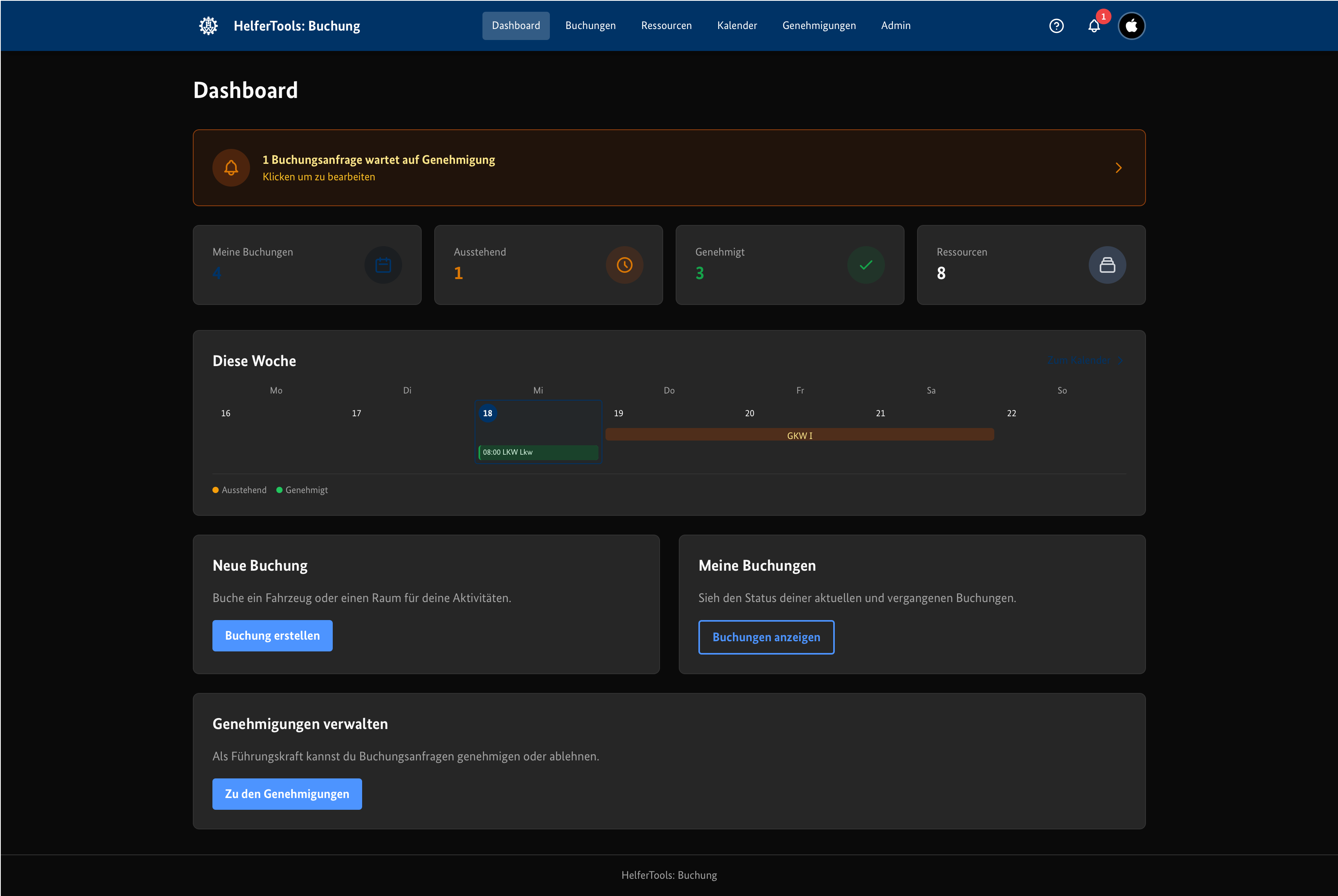The height and width of the screenshot is (896, 1338).
Task: Select the GKW I booking bar
Action: (799, 434)
